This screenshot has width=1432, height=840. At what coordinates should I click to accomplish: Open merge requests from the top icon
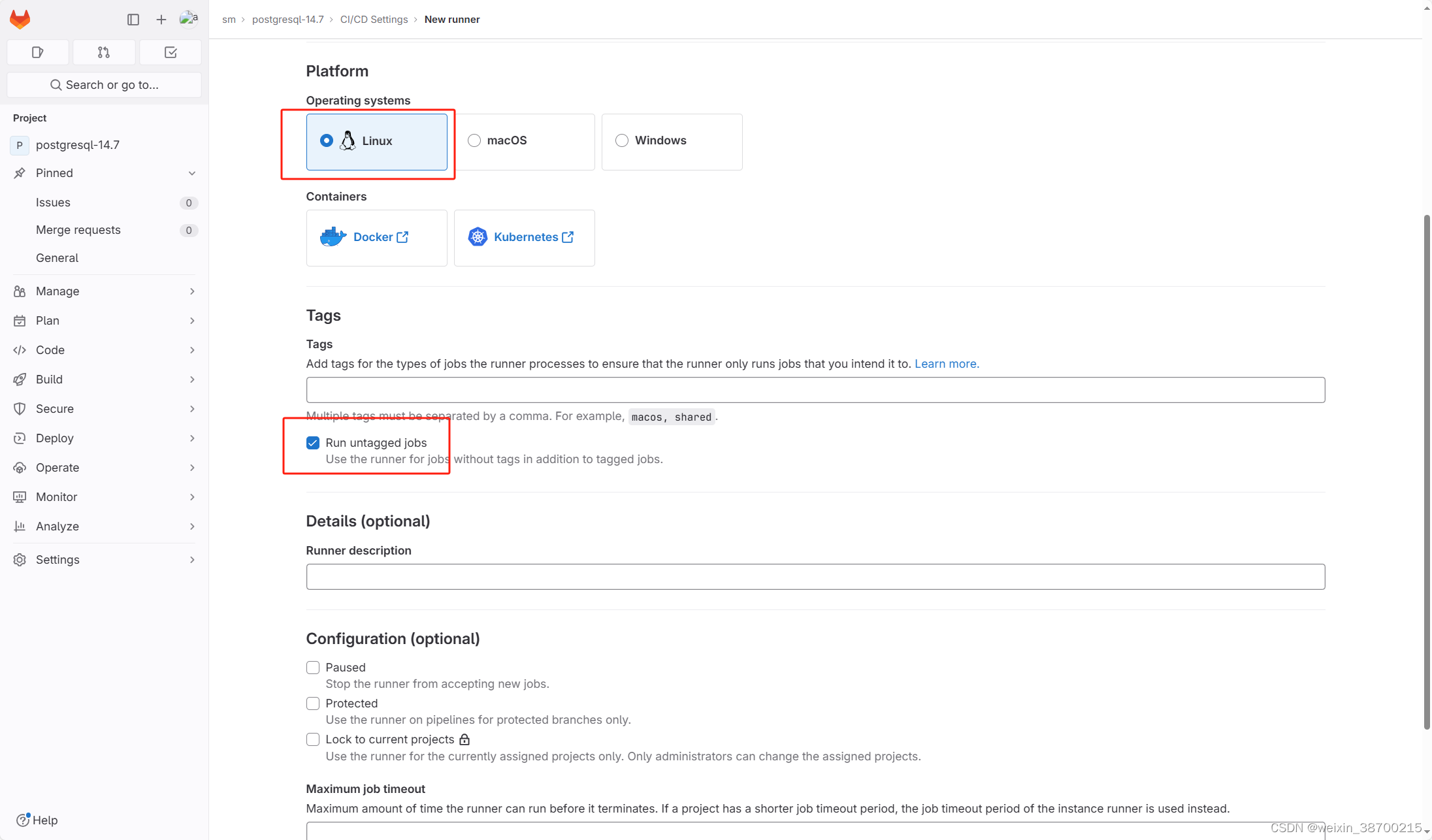coord(104,52)
